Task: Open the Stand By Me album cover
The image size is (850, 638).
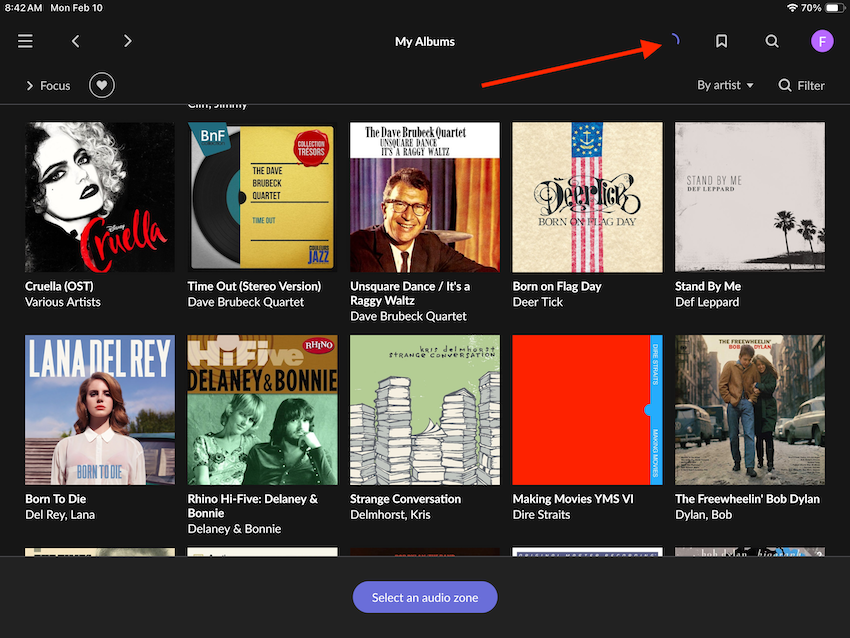Action: coord(750,197)
